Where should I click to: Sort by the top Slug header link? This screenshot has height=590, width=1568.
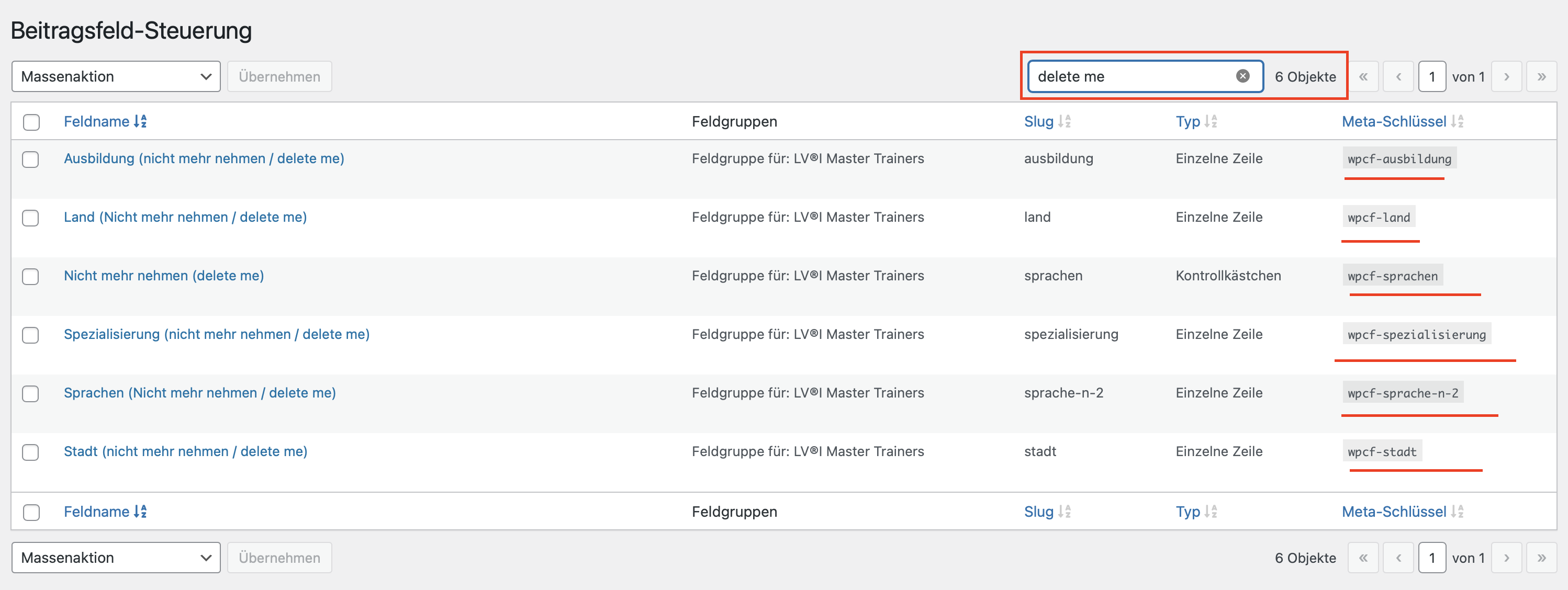pos(1038,122)
